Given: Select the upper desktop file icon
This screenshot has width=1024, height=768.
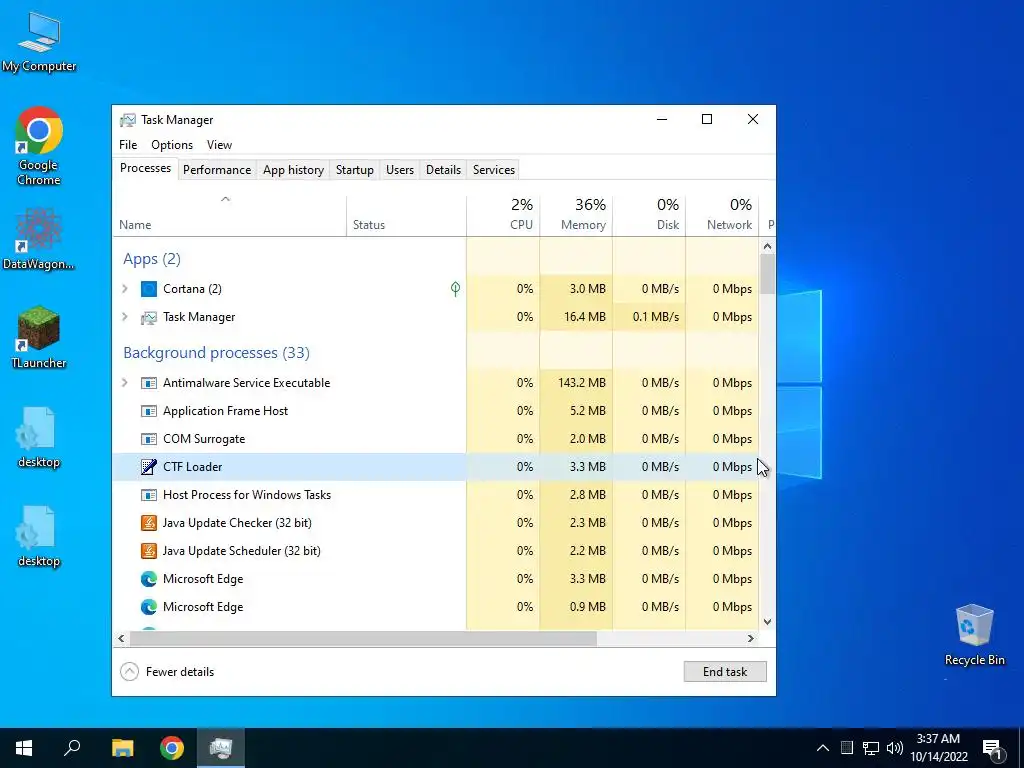Looking at the screenshot, I should pos(39,438).
